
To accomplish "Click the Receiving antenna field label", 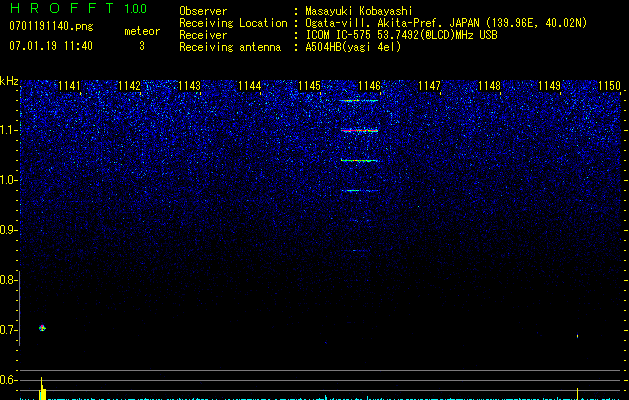I will click(230, 47).
